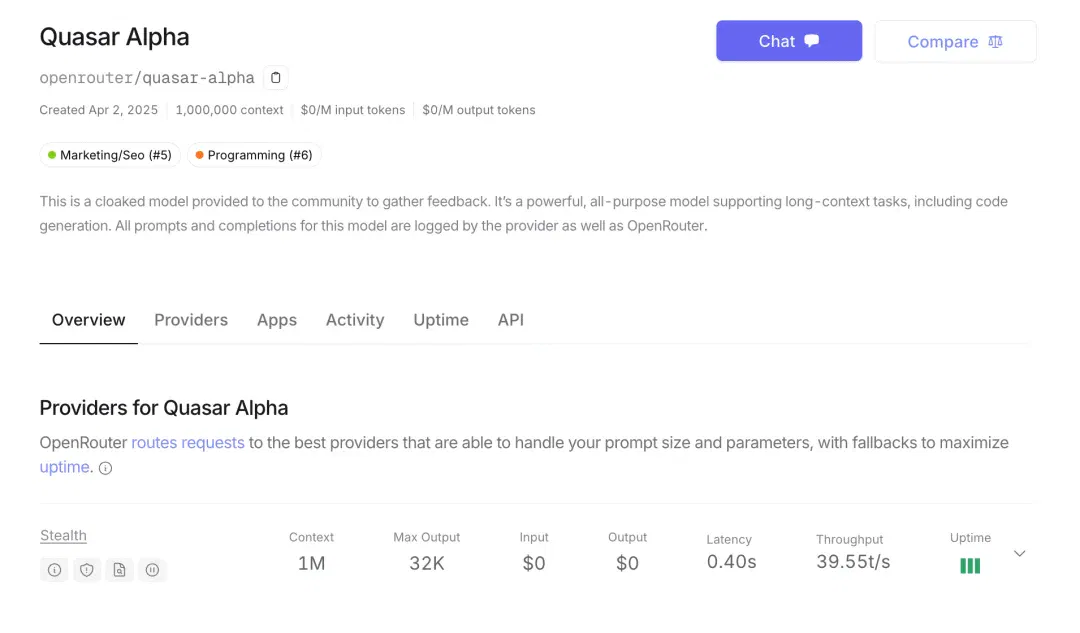Click the Context value 1M
This screenshot has width=1080, height=633.
311,563
